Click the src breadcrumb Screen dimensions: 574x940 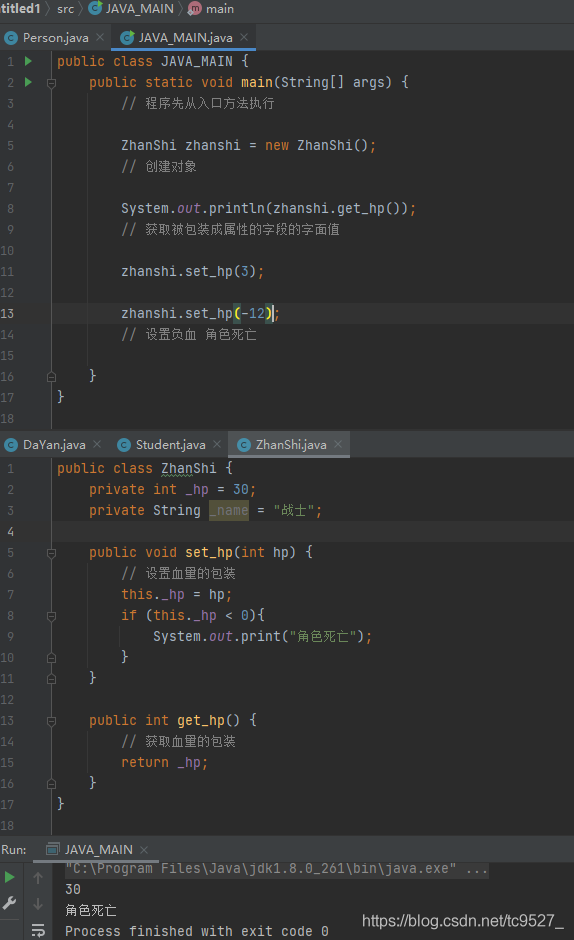point(65,9)
